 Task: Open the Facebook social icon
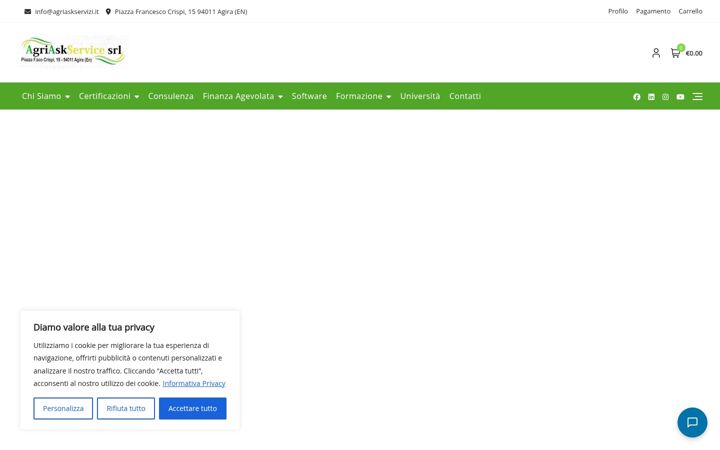[636, 96]
